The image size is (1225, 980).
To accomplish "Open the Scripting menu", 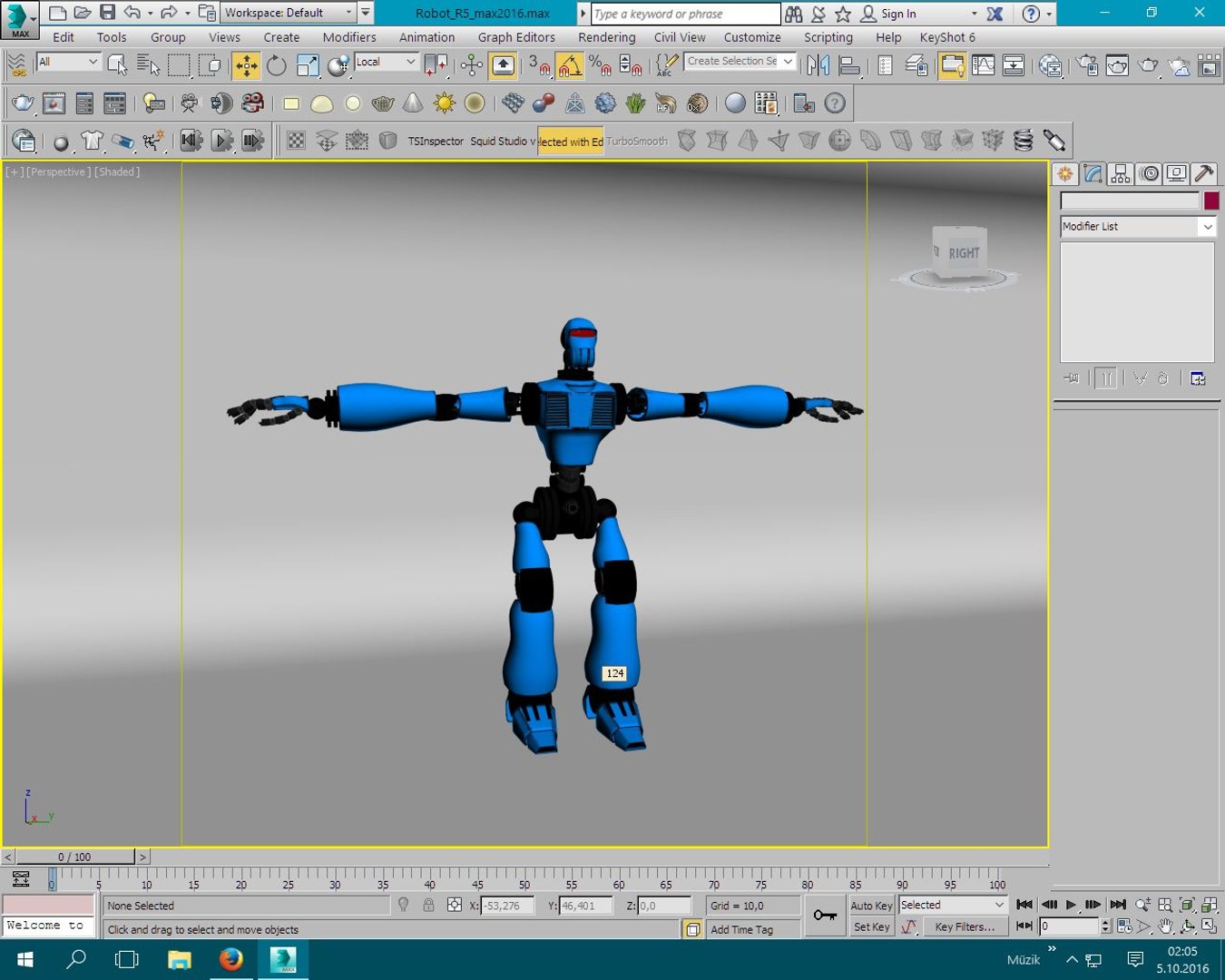I will pos(828,37).
